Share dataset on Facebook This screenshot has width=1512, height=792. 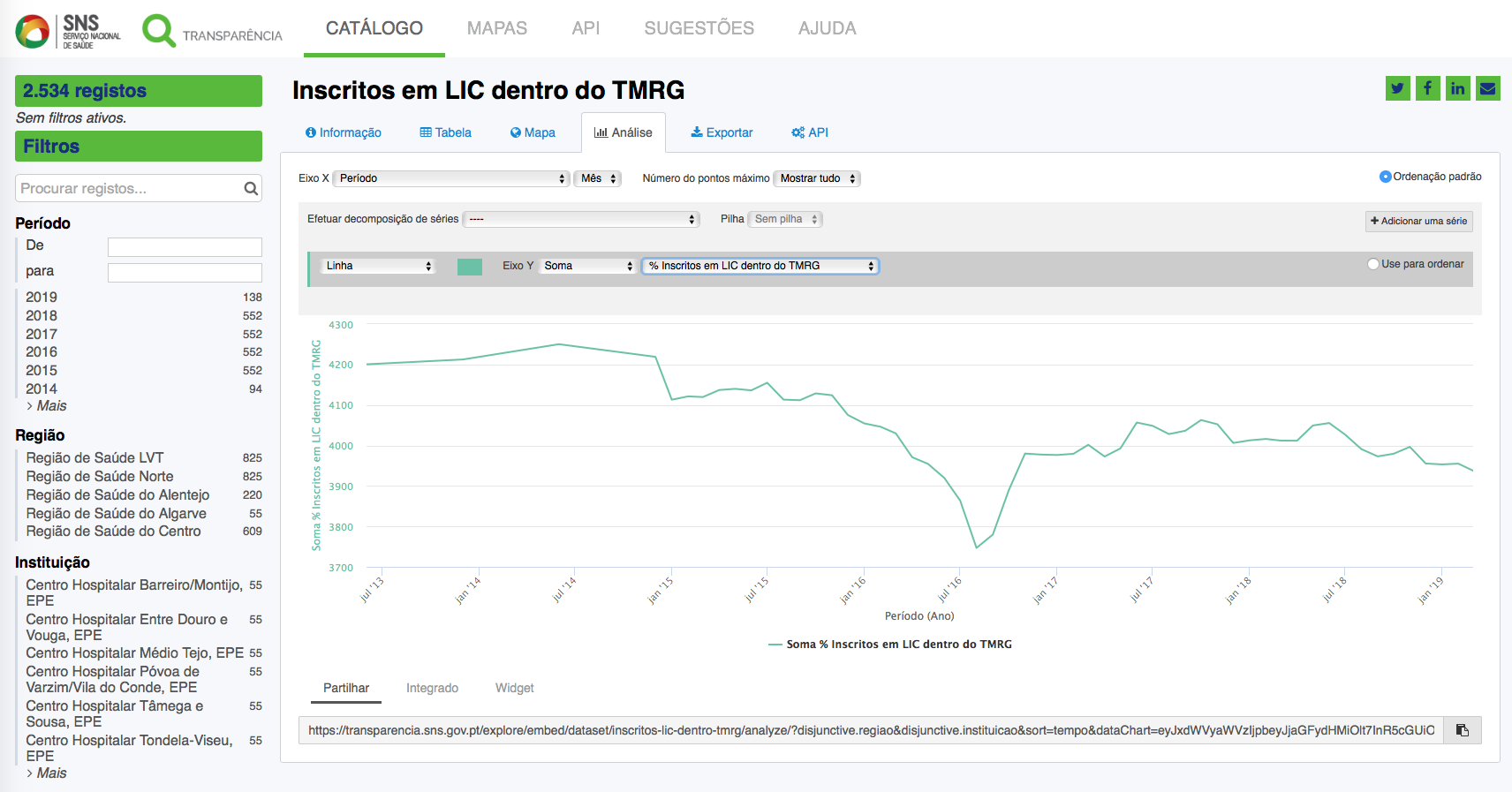(x=1427, y=88)
